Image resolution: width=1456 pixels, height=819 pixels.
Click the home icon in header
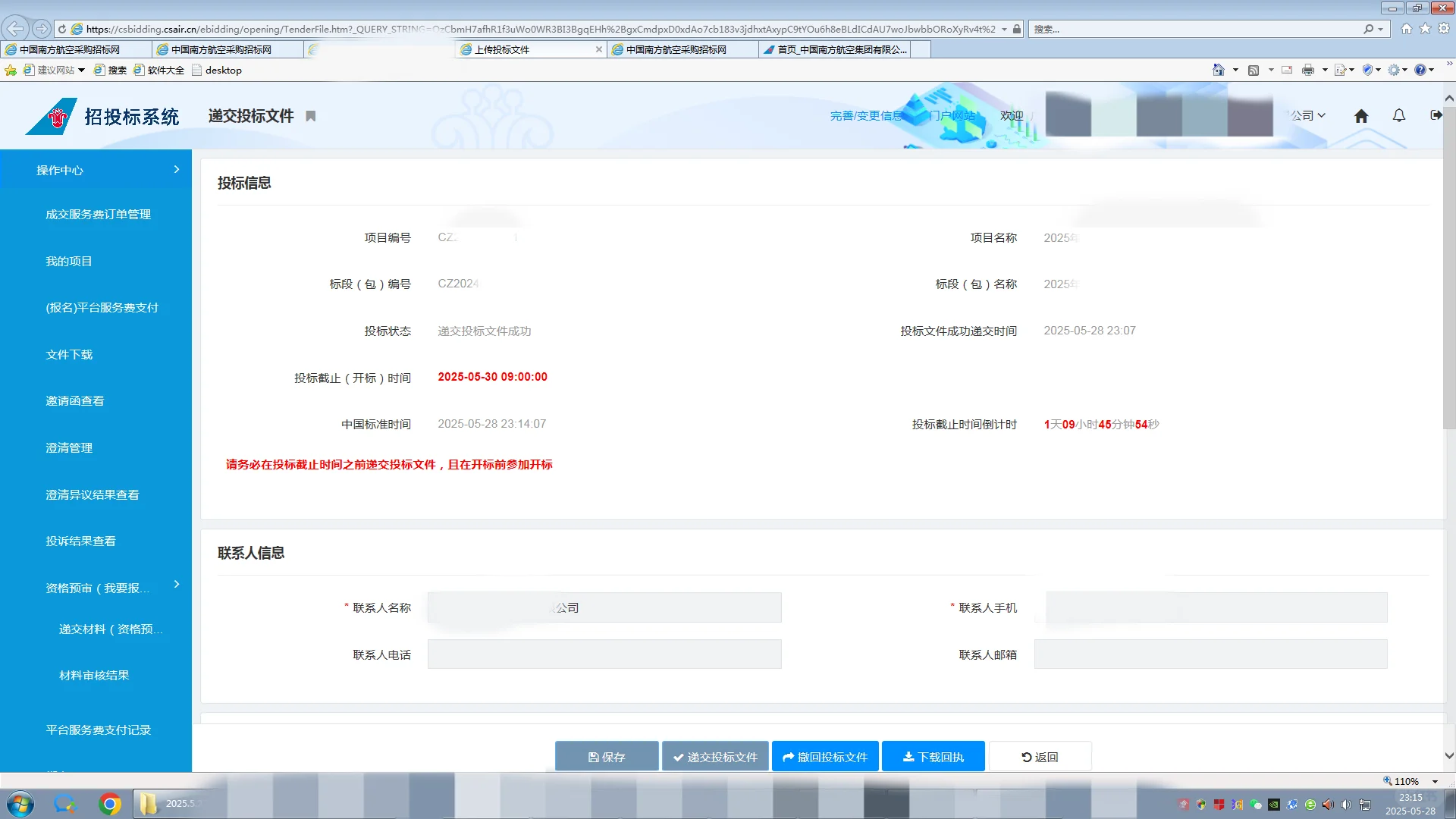1361,116
